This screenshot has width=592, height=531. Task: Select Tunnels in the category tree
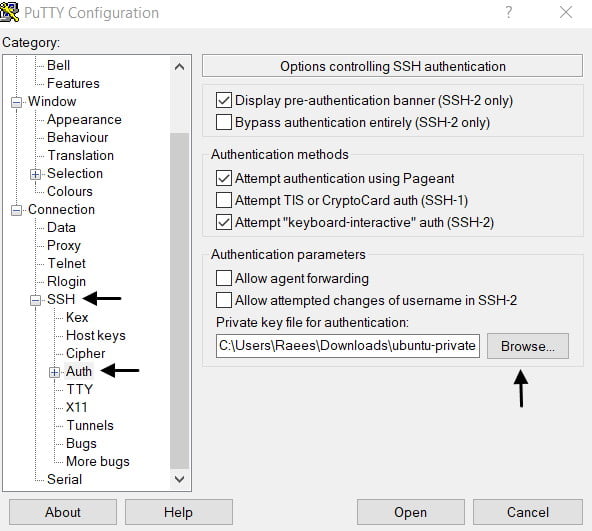90,425
